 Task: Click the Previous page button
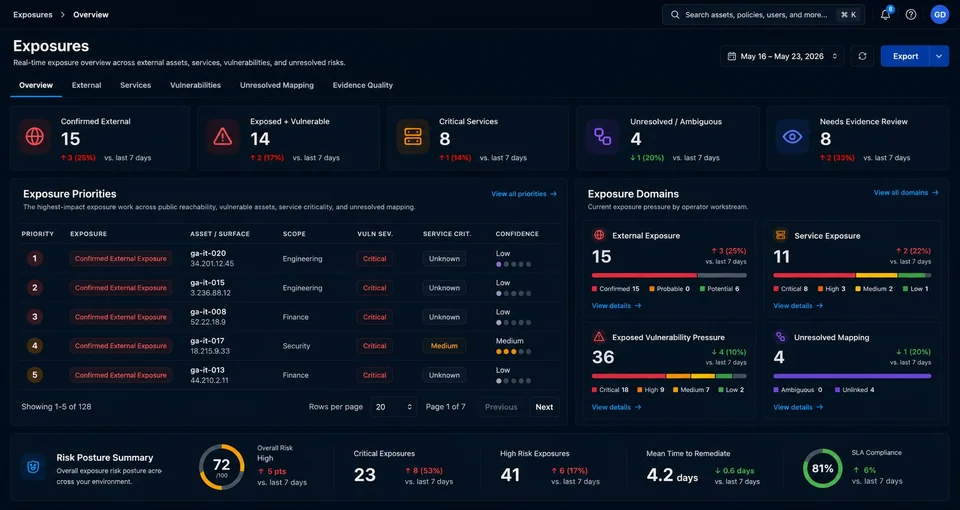(501, 407)
